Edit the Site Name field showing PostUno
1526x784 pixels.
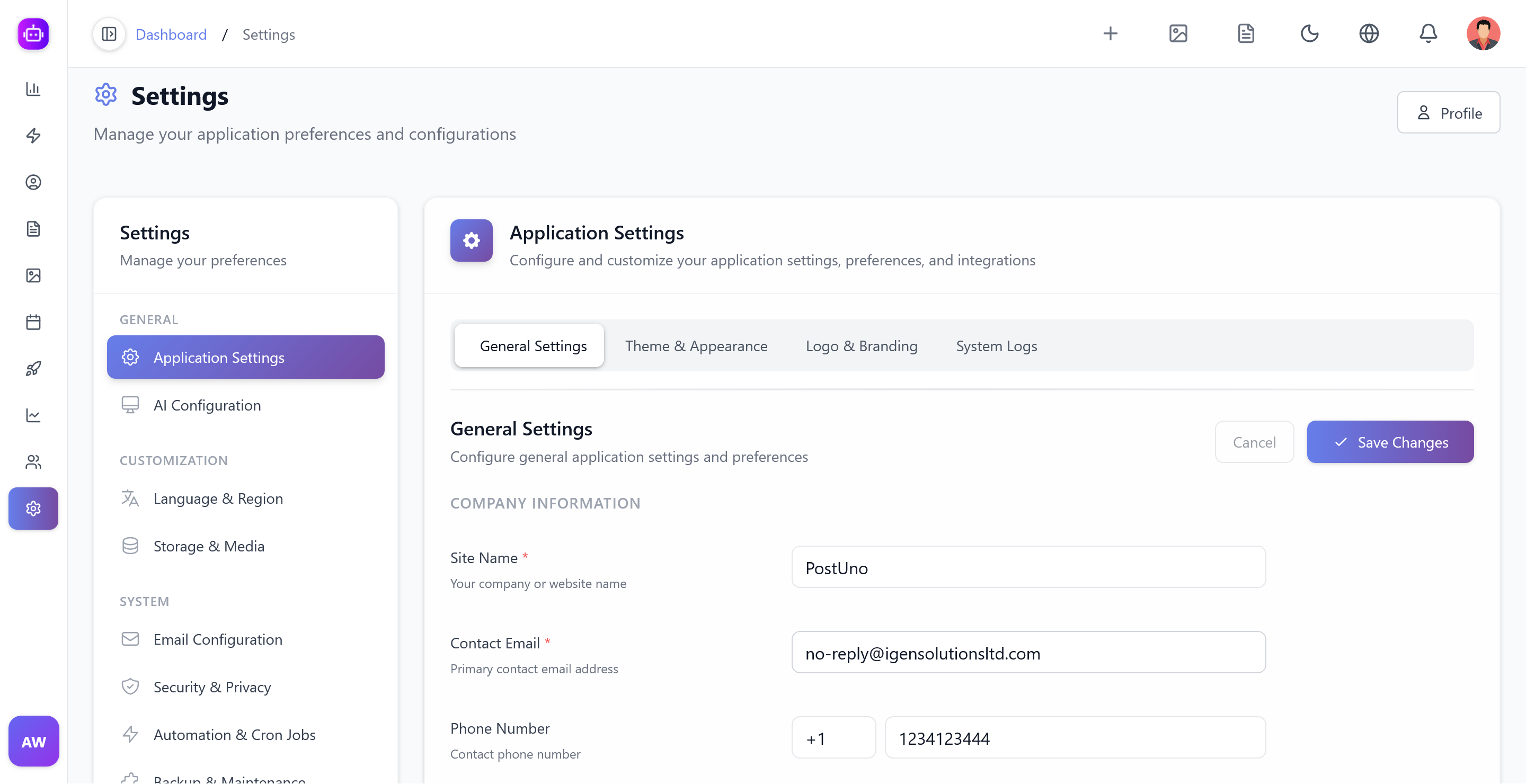[x=1028, y=567]
